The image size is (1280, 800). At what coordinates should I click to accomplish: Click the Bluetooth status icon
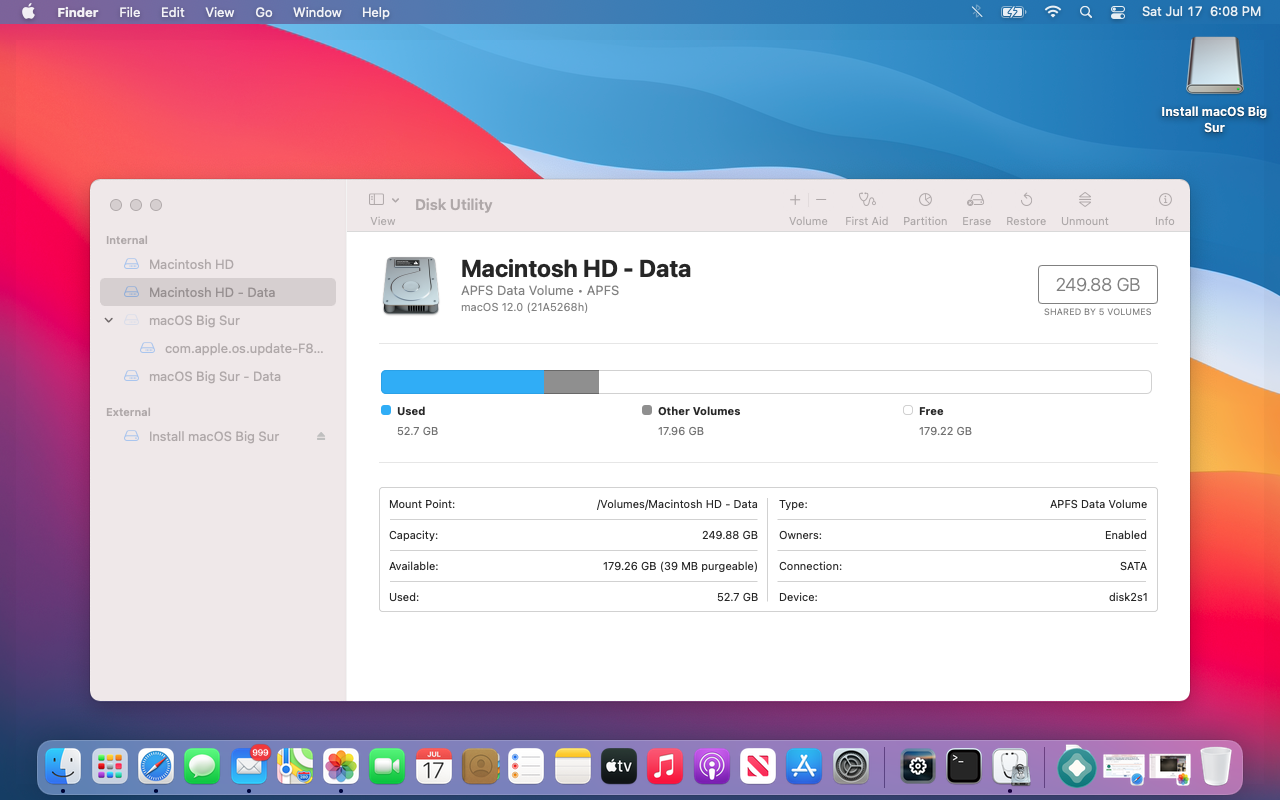click(x=977, y=12)
